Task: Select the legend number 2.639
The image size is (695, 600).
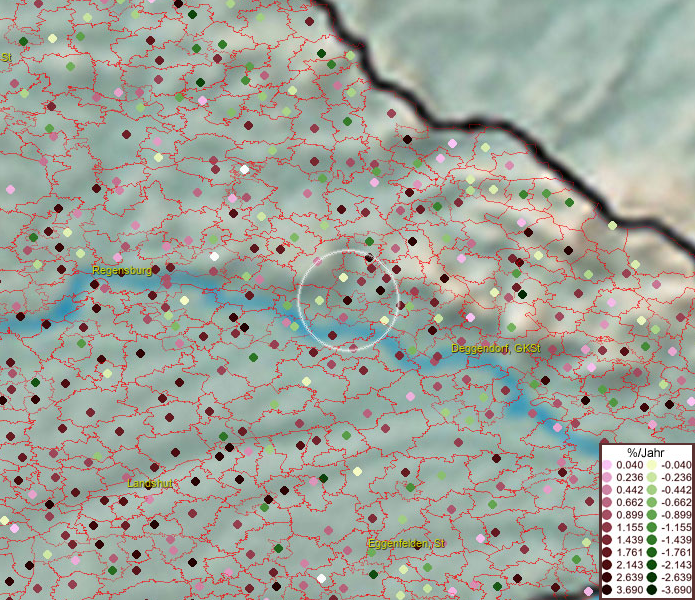Action: point(630,577)
